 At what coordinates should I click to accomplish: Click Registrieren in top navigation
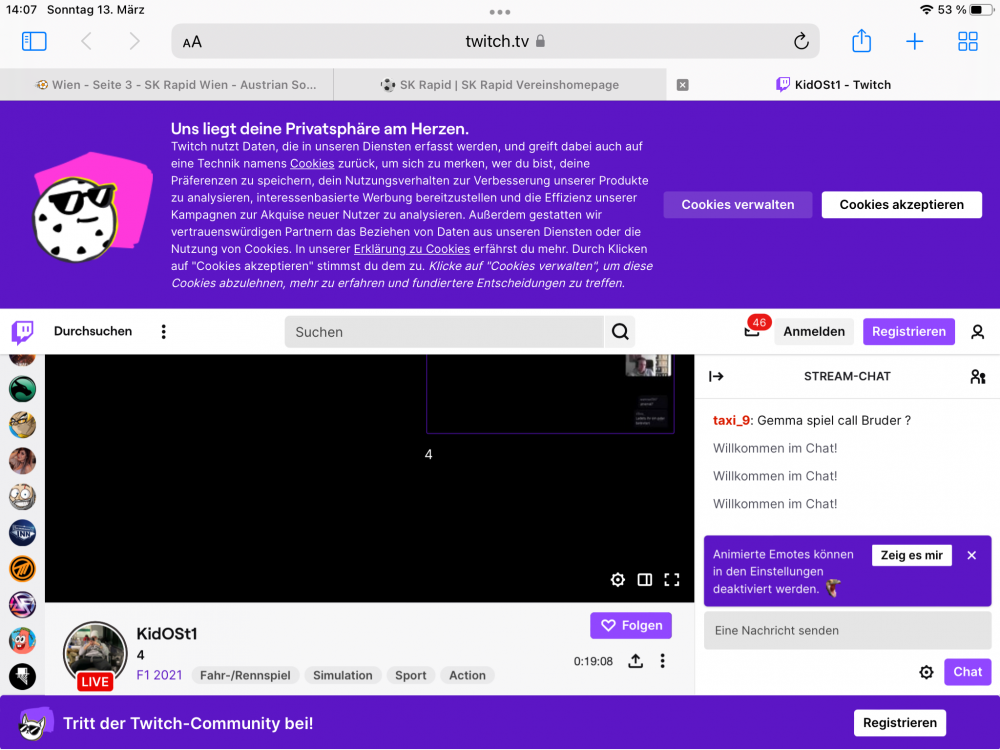click(908, 332)
